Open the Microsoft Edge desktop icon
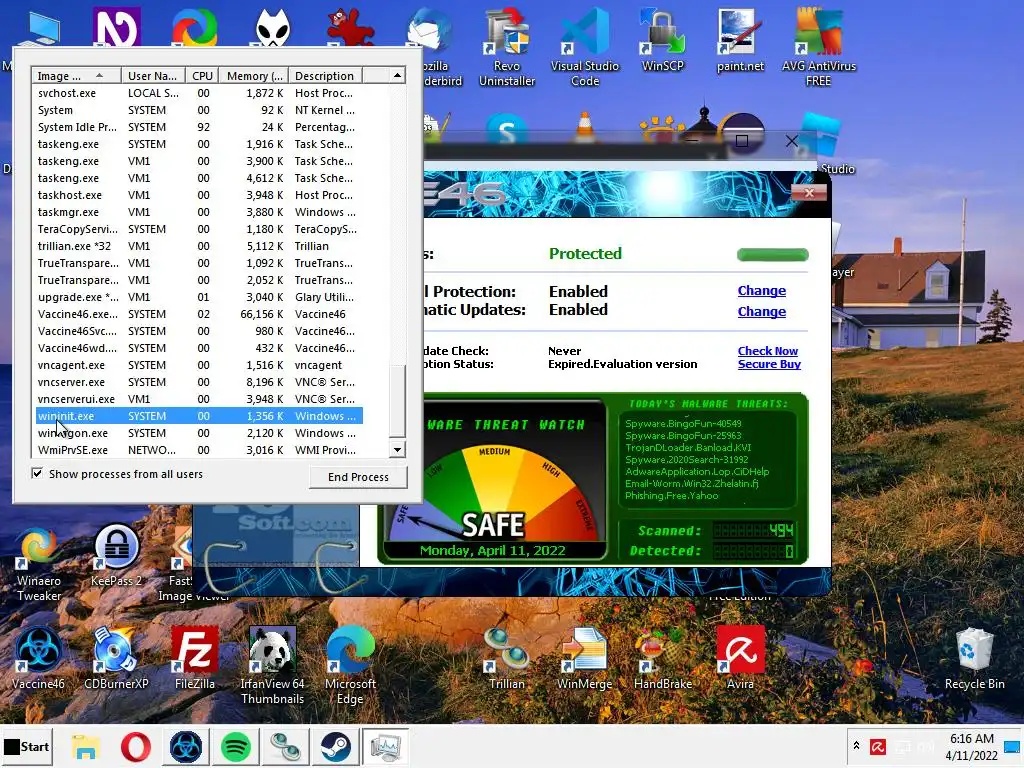This screenshot has height=768, width=1024. (x=350, y=666)
